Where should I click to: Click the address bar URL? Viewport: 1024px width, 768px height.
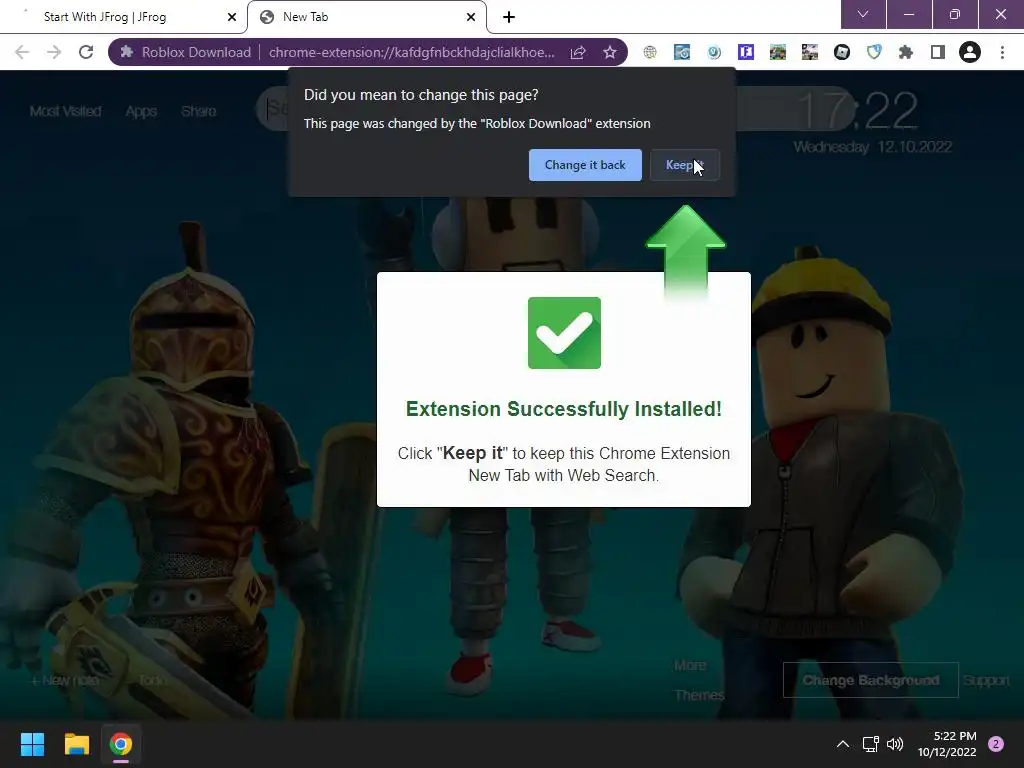point(411,52)
